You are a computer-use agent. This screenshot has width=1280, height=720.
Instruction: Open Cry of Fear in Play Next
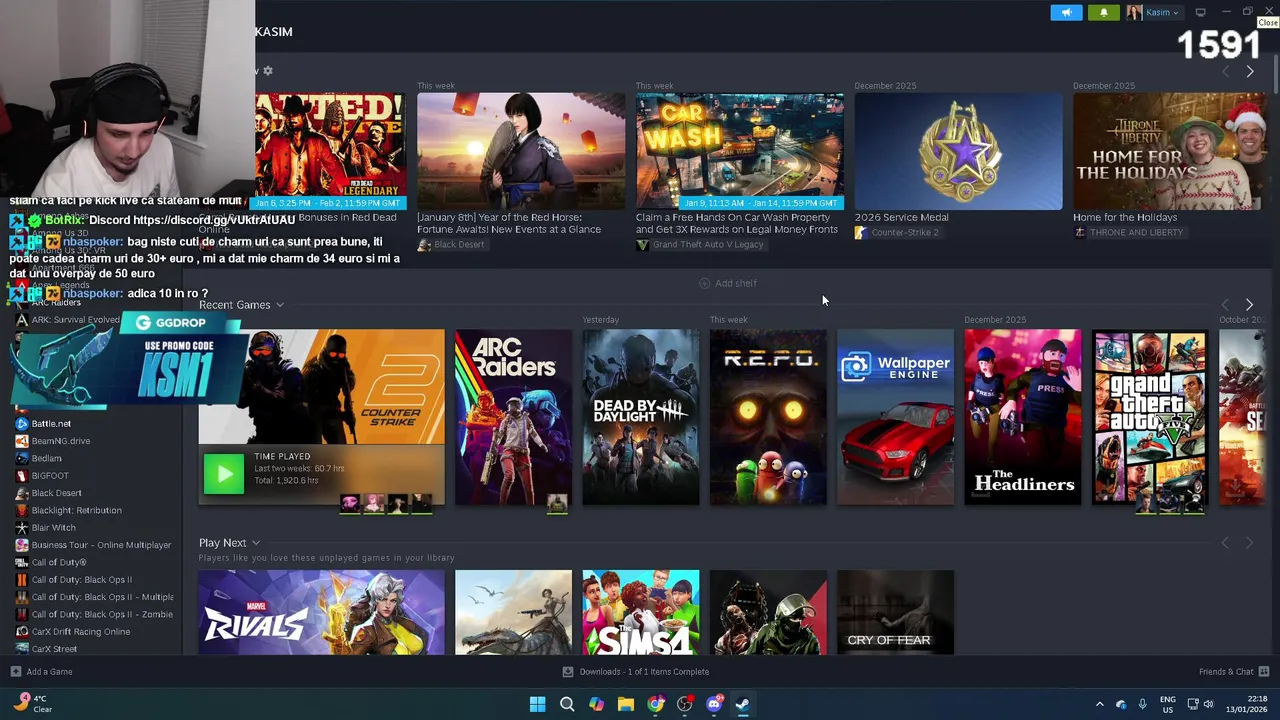[x=895, y=612]
